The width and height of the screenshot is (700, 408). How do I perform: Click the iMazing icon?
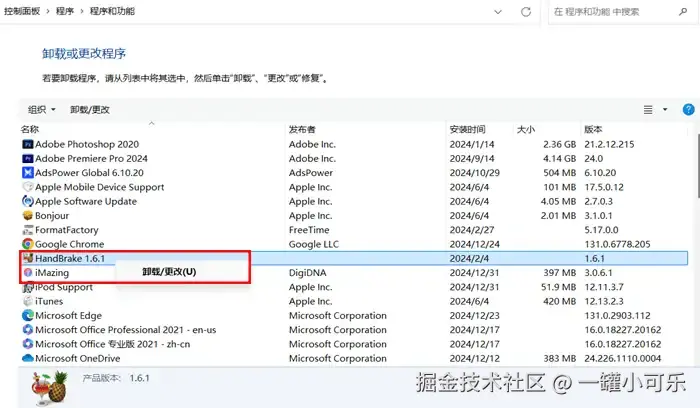click(28, 273)
